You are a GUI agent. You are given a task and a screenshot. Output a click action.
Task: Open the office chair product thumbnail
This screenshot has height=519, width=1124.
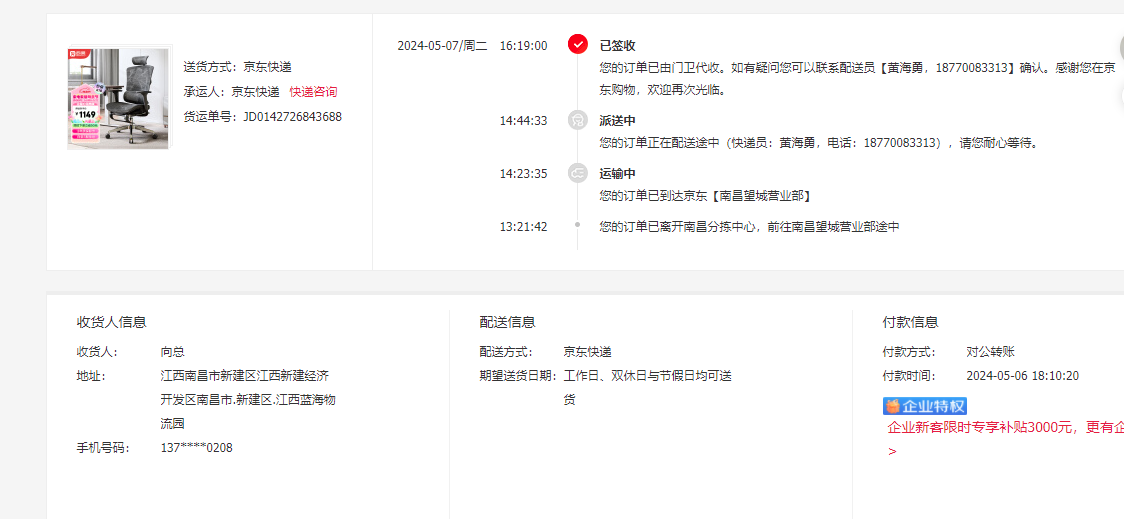click(x=118, y=98)
